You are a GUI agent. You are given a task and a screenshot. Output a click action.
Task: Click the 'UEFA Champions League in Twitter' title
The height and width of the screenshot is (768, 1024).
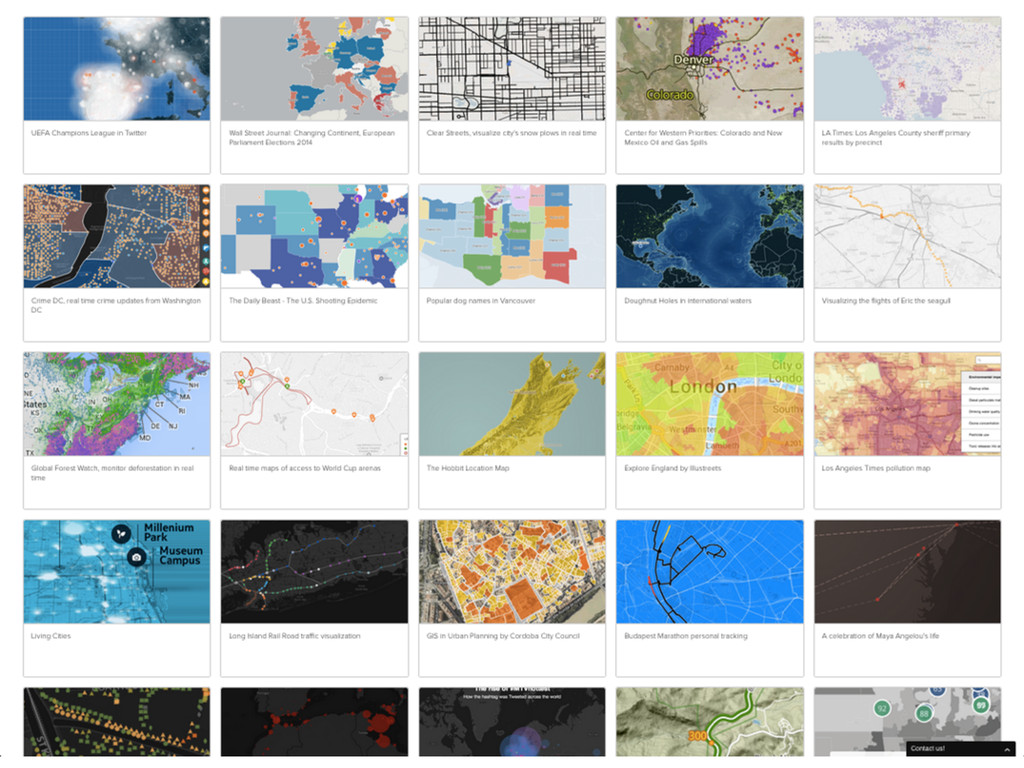89,133
